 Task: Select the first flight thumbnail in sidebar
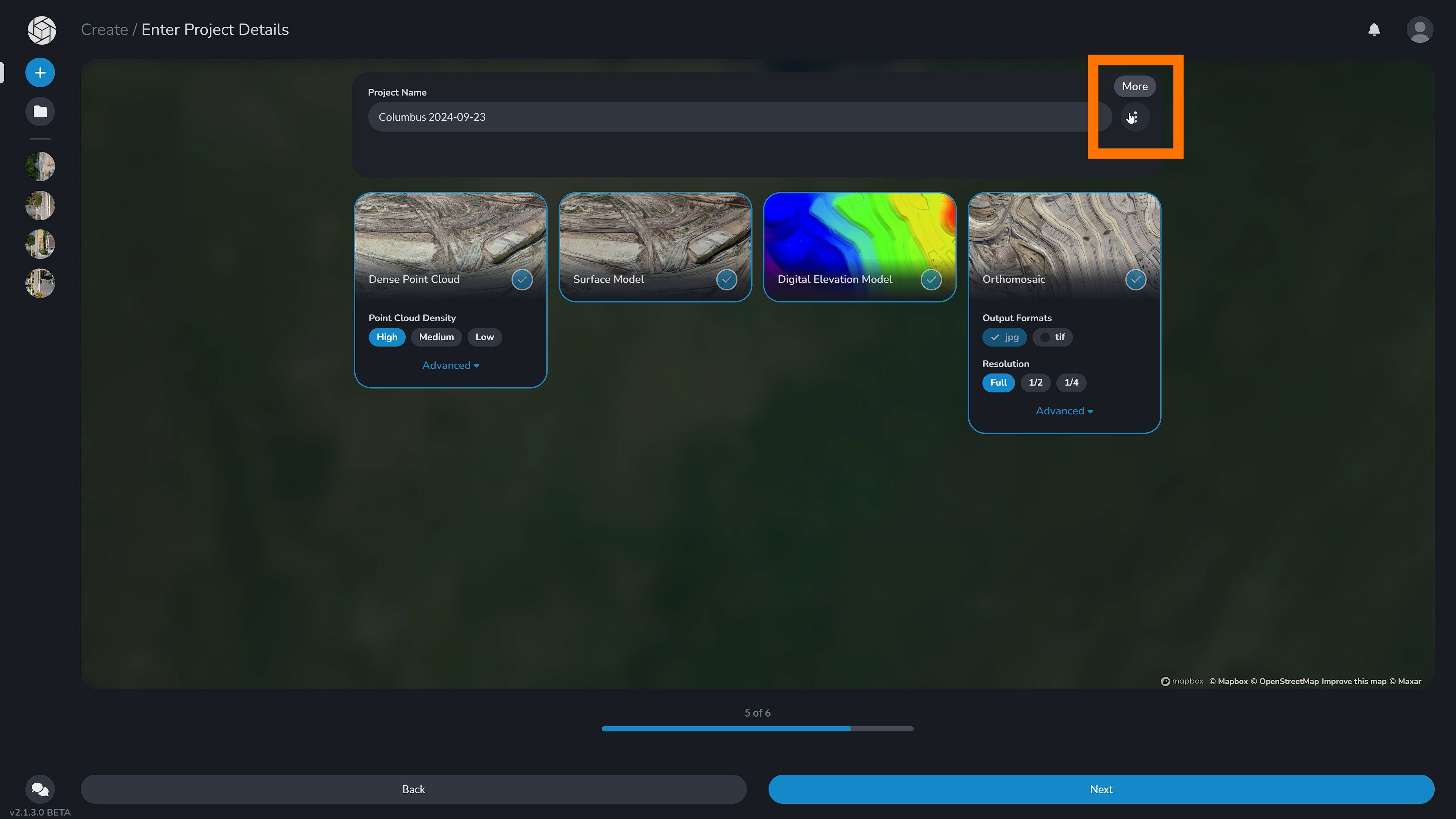point(39,166)
